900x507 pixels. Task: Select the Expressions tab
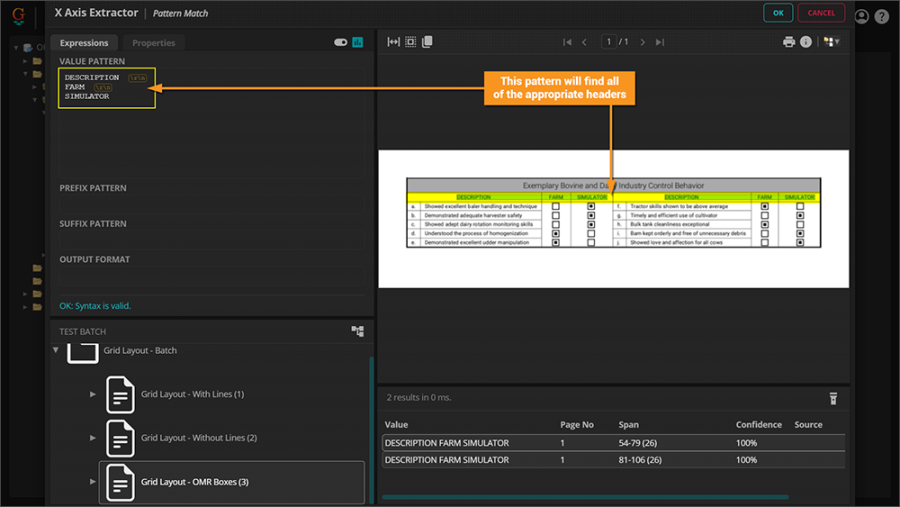(x=84, y=43)
